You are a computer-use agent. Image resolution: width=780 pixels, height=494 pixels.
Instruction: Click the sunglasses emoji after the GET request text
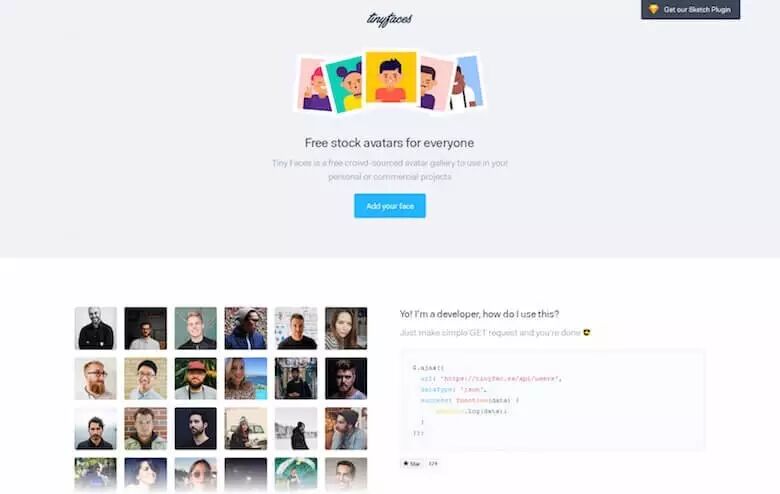587,332
